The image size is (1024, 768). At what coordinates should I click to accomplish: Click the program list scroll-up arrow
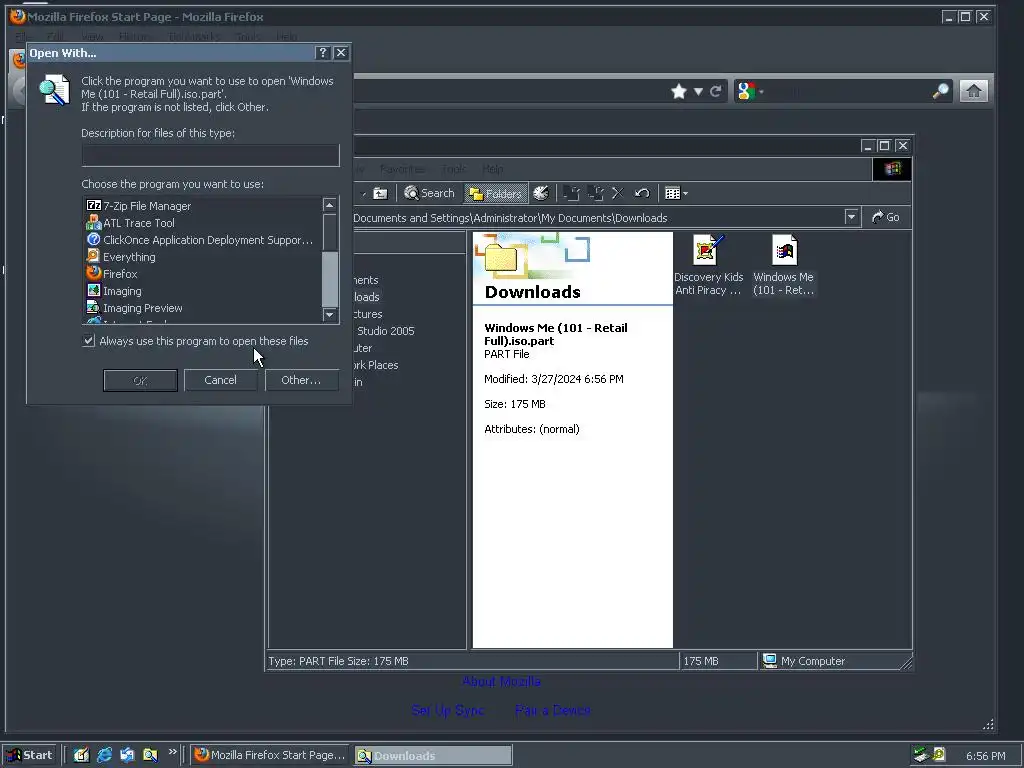[330, 205]
